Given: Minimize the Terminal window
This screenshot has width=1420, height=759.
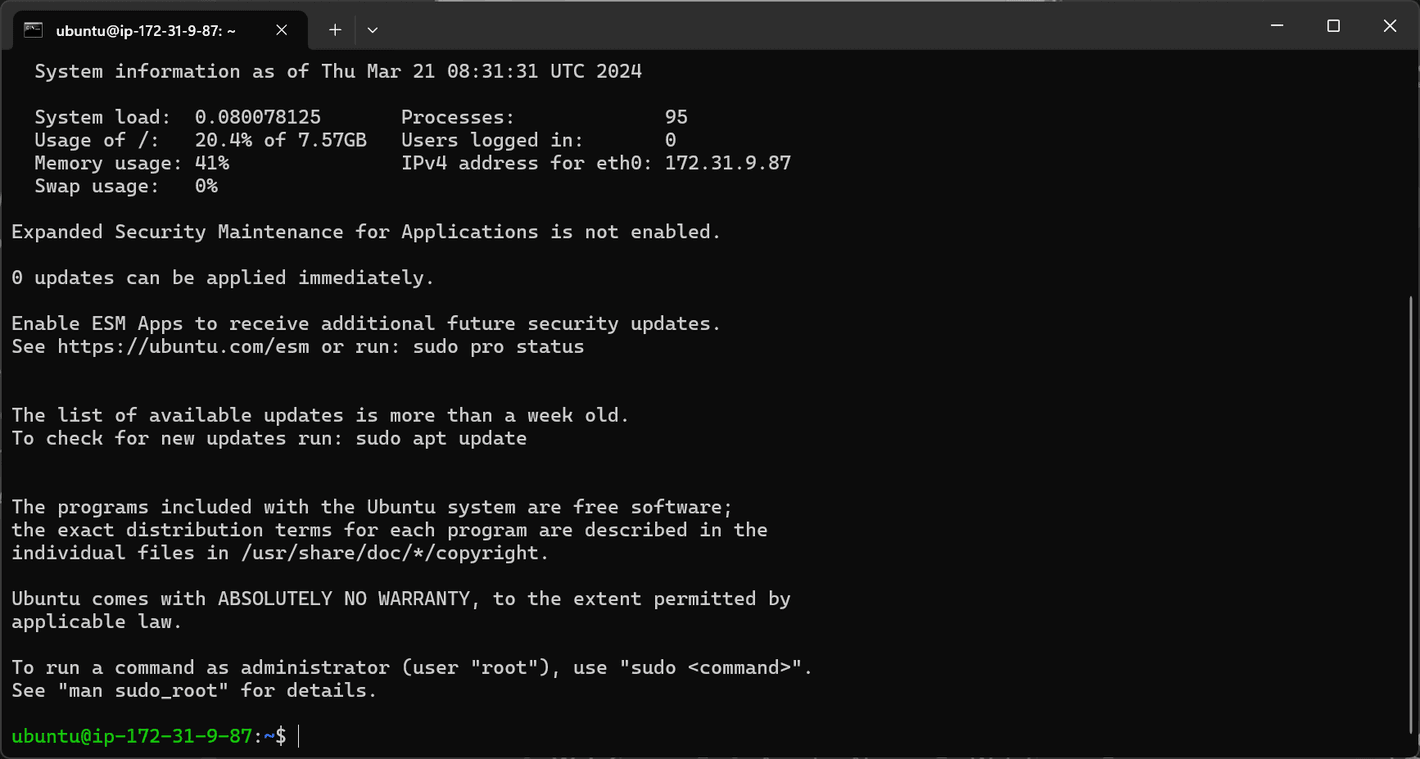Looking at the screenshot, I should (x=1276, y=25).
